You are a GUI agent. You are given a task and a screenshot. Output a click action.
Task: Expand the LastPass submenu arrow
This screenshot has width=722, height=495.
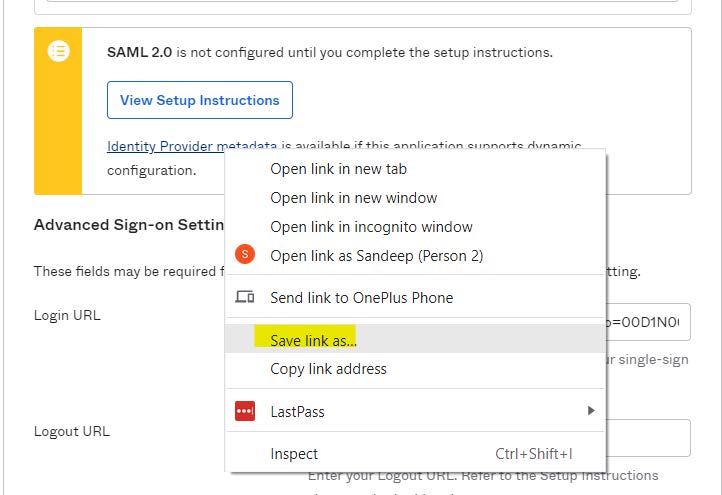(591, 410)
